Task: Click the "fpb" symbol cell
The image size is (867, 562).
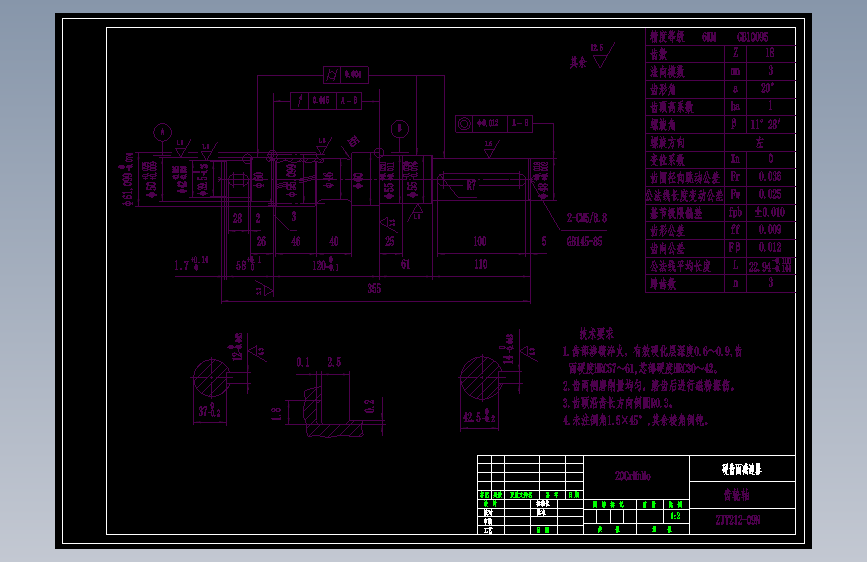Action: pyautogui.click(x=735, y=212)
